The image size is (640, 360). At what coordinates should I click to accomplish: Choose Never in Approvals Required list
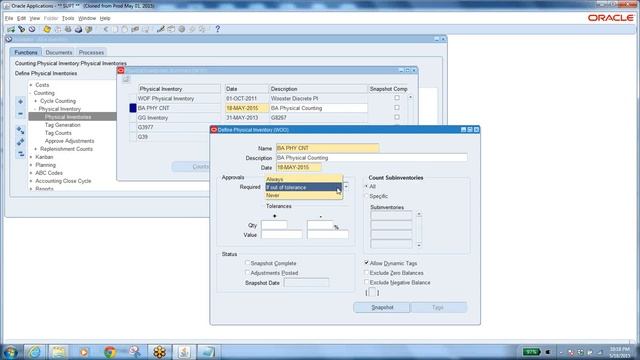[304, 196]
